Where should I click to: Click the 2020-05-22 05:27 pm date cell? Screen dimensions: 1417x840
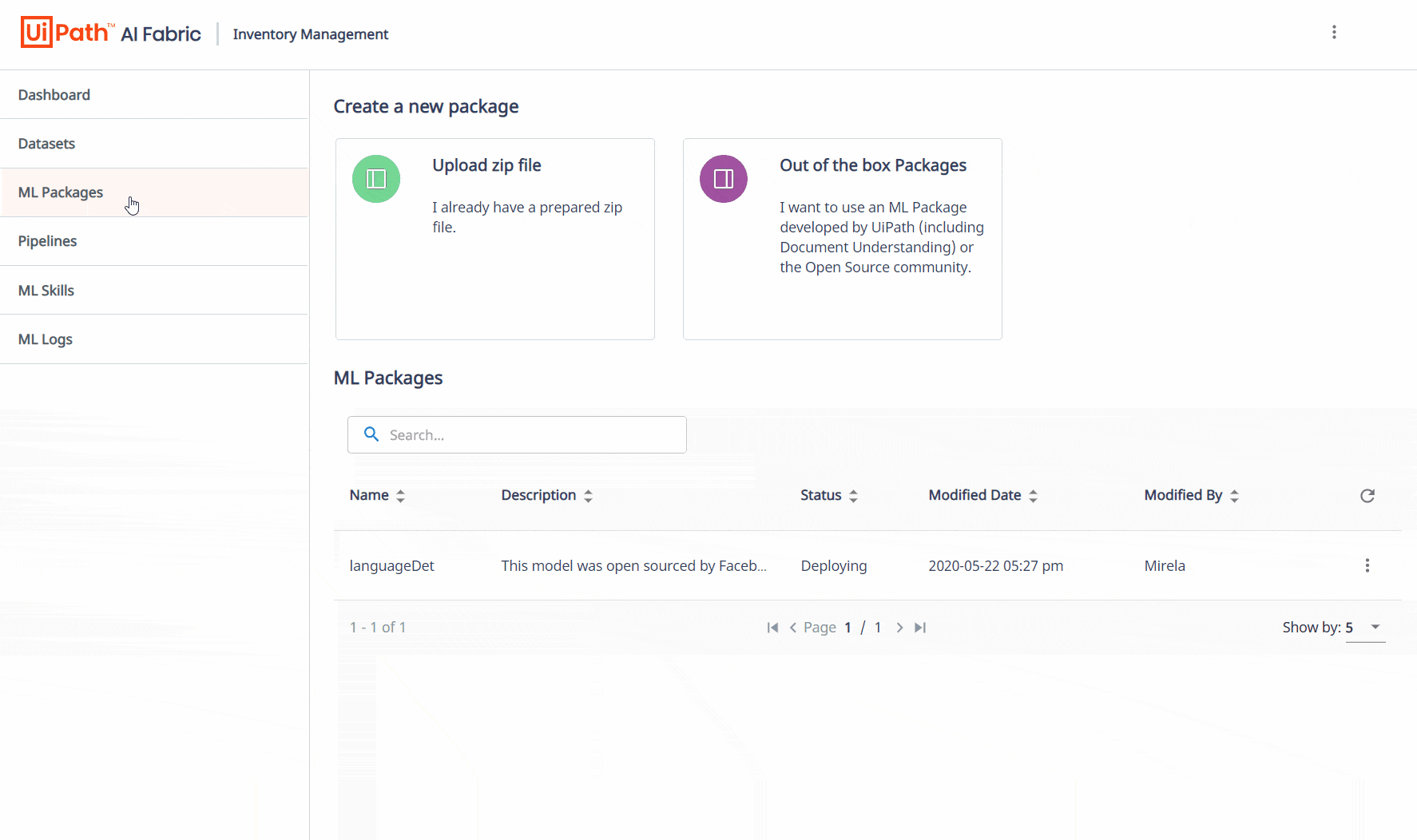click(x=995, y=565)
